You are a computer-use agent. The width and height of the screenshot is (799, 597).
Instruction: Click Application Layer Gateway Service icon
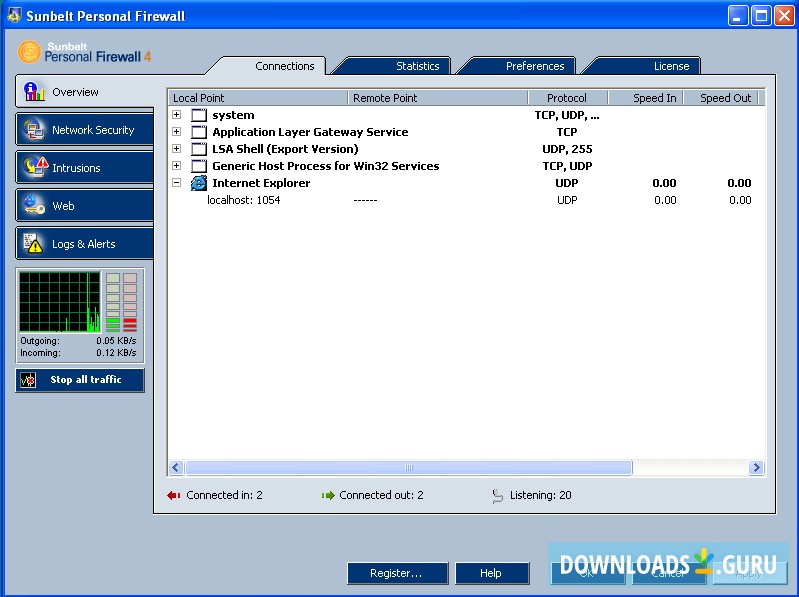pos(199,132)
